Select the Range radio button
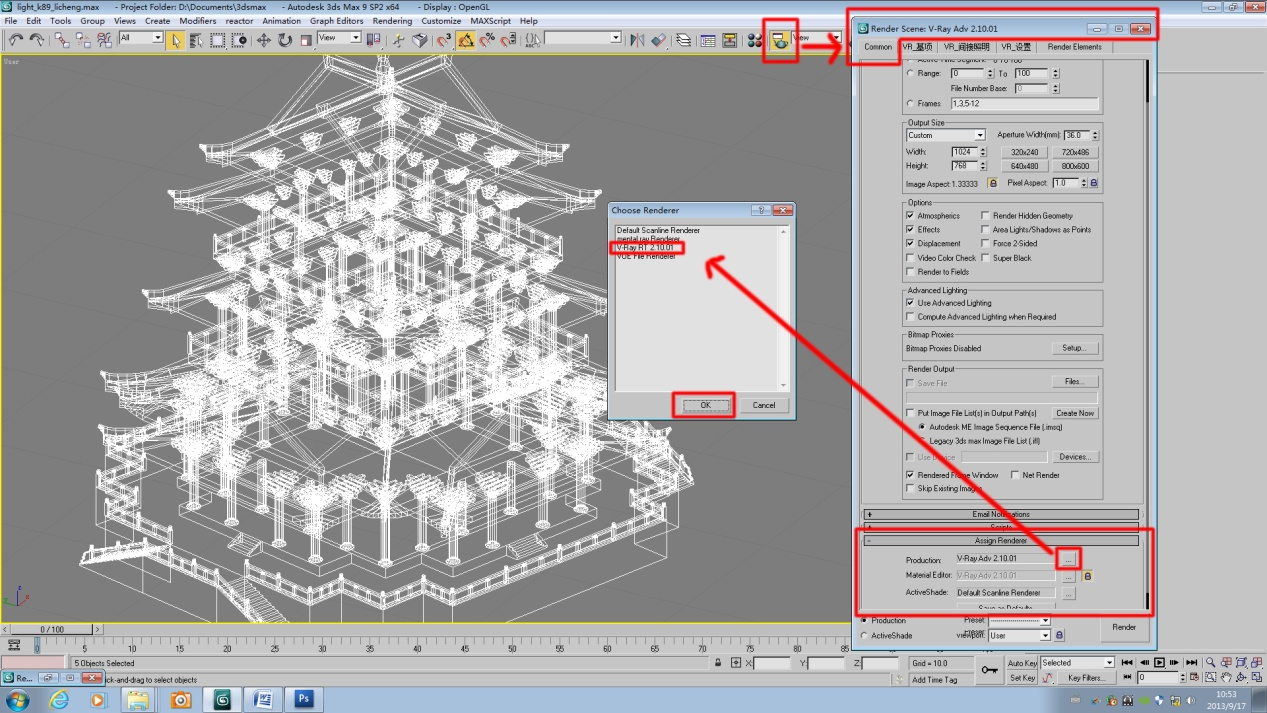Image resolution: width=1267 pixels, height=713 pixels. [910, 73]
